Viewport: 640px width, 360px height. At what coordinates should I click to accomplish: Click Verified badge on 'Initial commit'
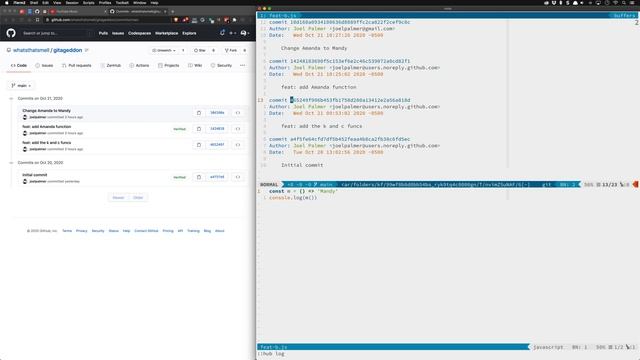(180, 177)
